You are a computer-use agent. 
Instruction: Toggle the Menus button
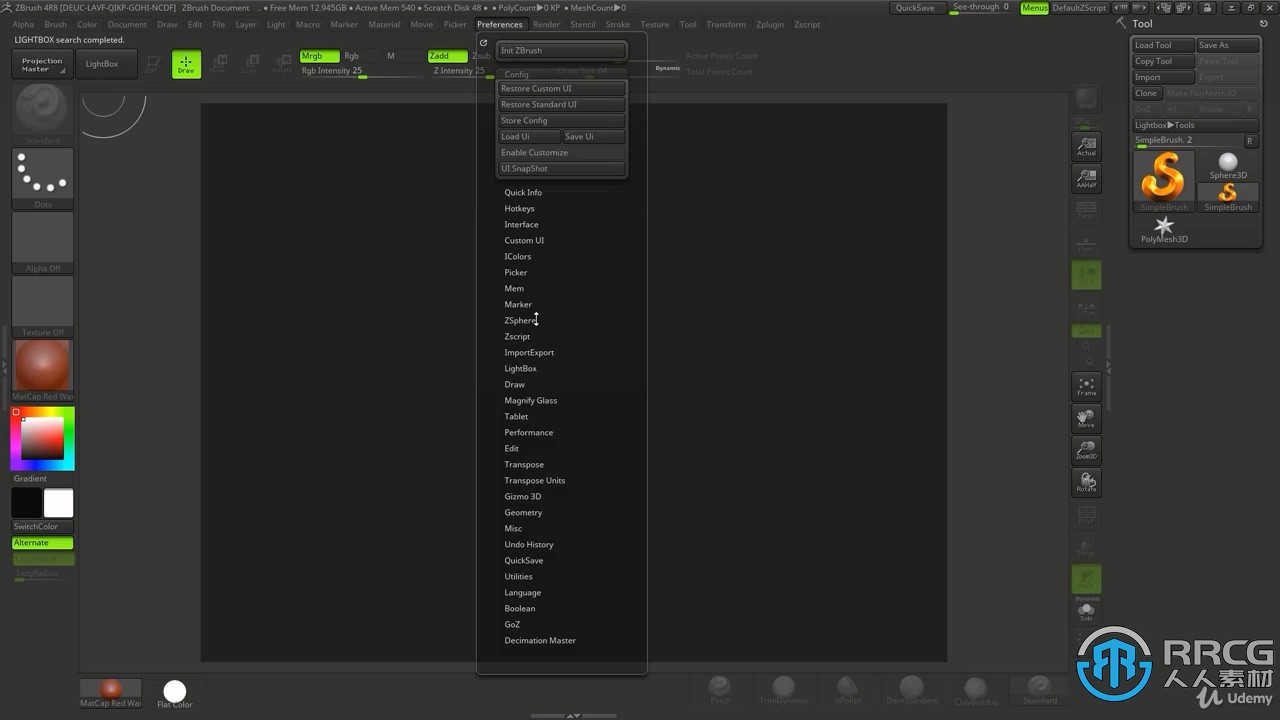coord(1035,8)
